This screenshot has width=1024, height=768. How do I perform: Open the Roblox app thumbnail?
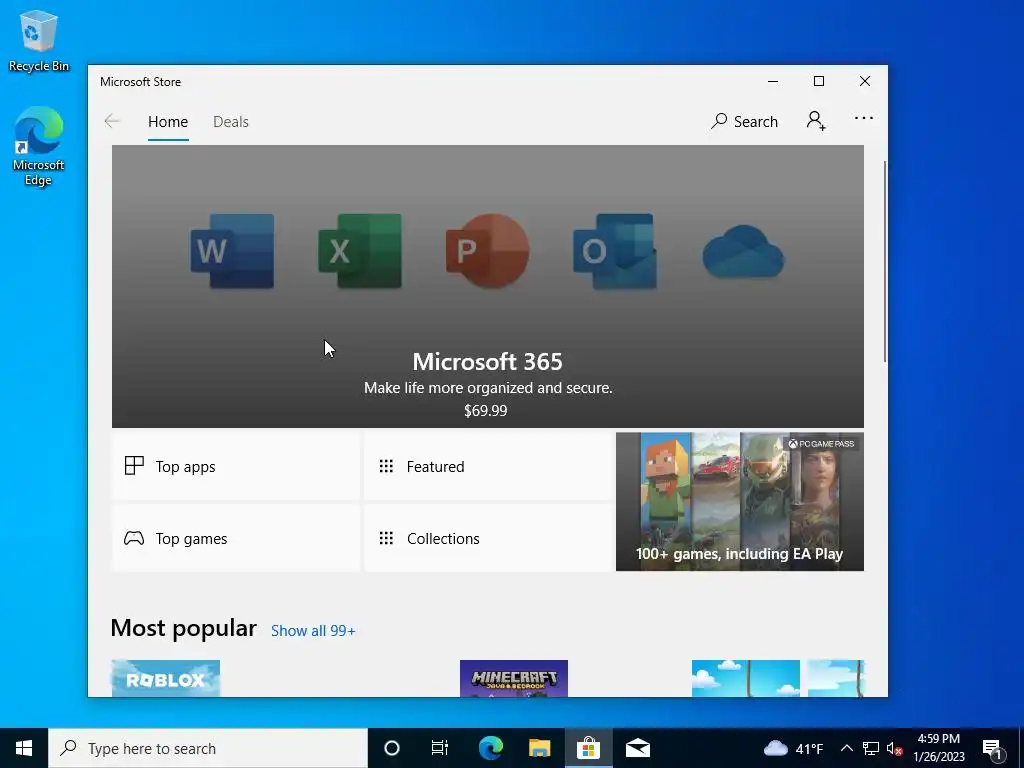(166, 678)
